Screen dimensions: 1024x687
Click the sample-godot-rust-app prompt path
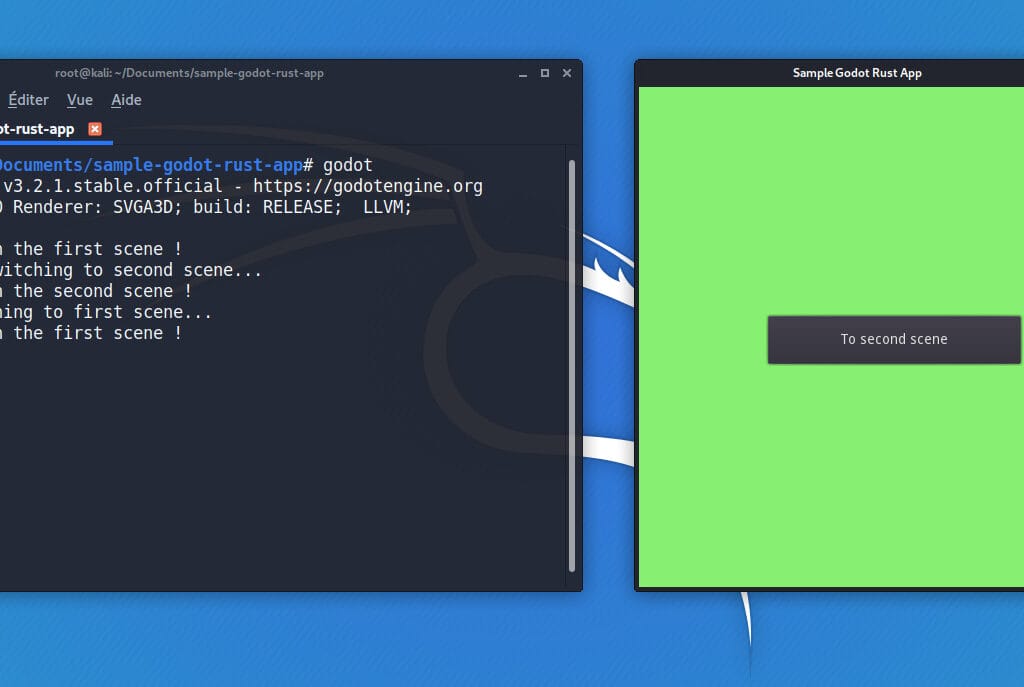point(152,165)
